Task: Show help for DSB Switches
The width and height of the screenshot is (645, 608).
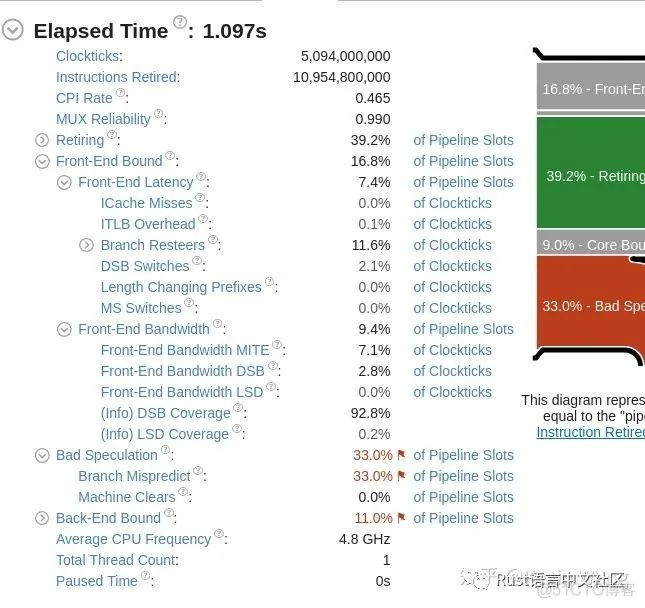Action: pyautogui.click(x=197, y=263)
